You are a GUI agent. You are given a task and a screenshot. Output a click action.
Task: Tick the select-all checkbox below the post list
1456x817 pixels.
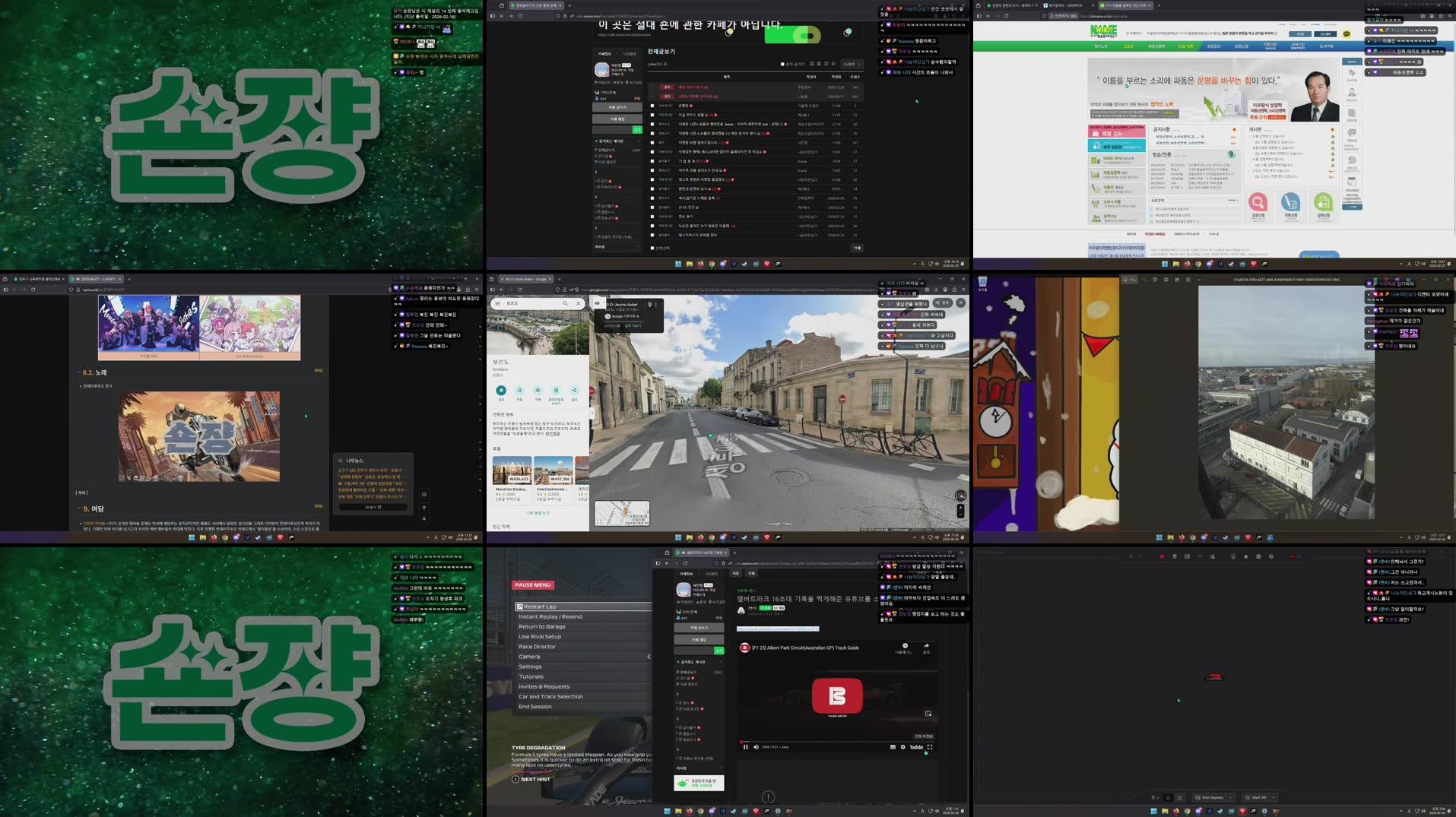(652, 248)
